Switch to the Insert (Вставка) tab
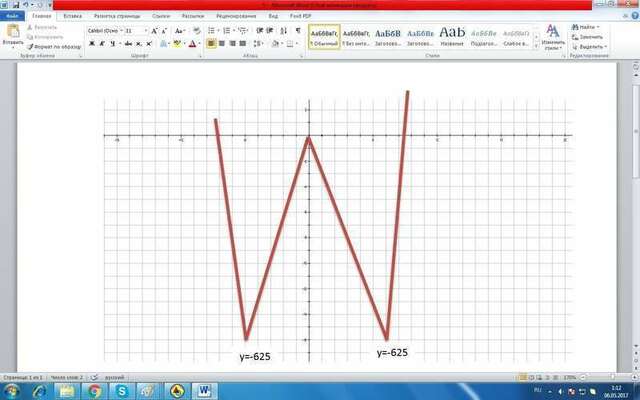This screenshot has width=640, height=400. click(x=73, y=16)
